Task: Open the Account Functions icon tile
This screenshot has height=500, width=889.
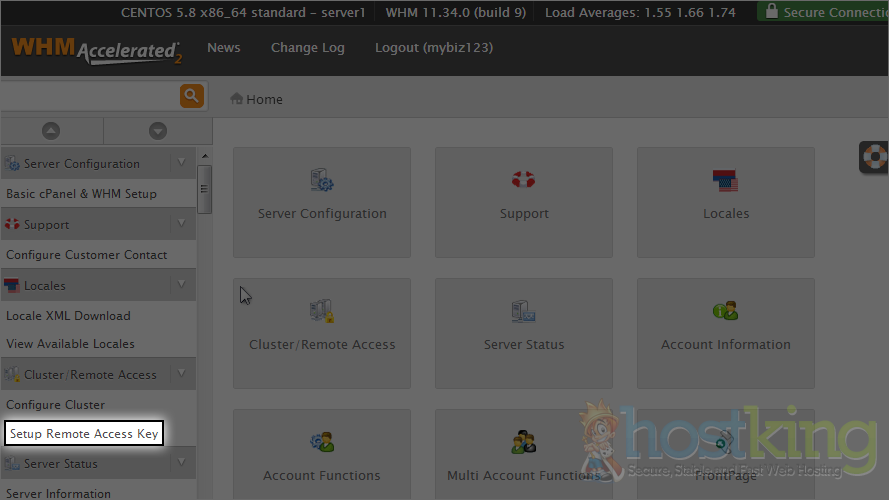Action: [322, 456]
